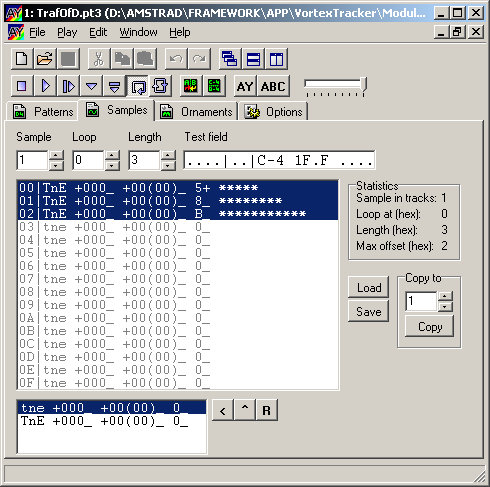
Task: Restore the inner child window
Action: [x=458, y=32]
